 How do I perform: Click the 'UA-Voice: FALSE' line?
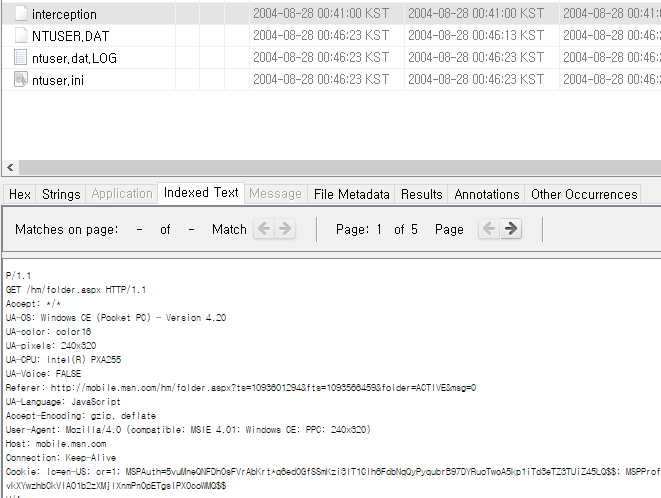(x=43, y=374)
